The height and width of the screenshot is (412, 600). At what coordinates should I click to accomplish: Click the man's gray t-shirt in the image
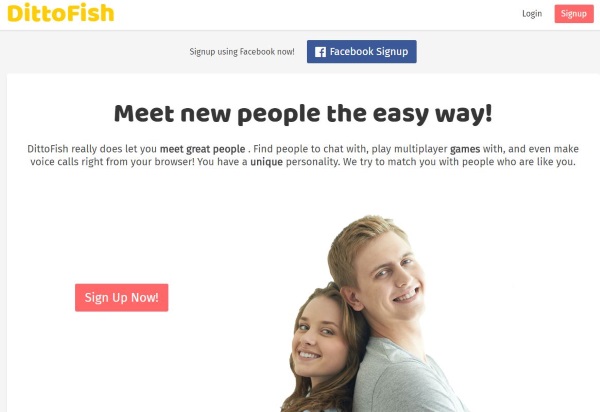(x=406, y=379)
